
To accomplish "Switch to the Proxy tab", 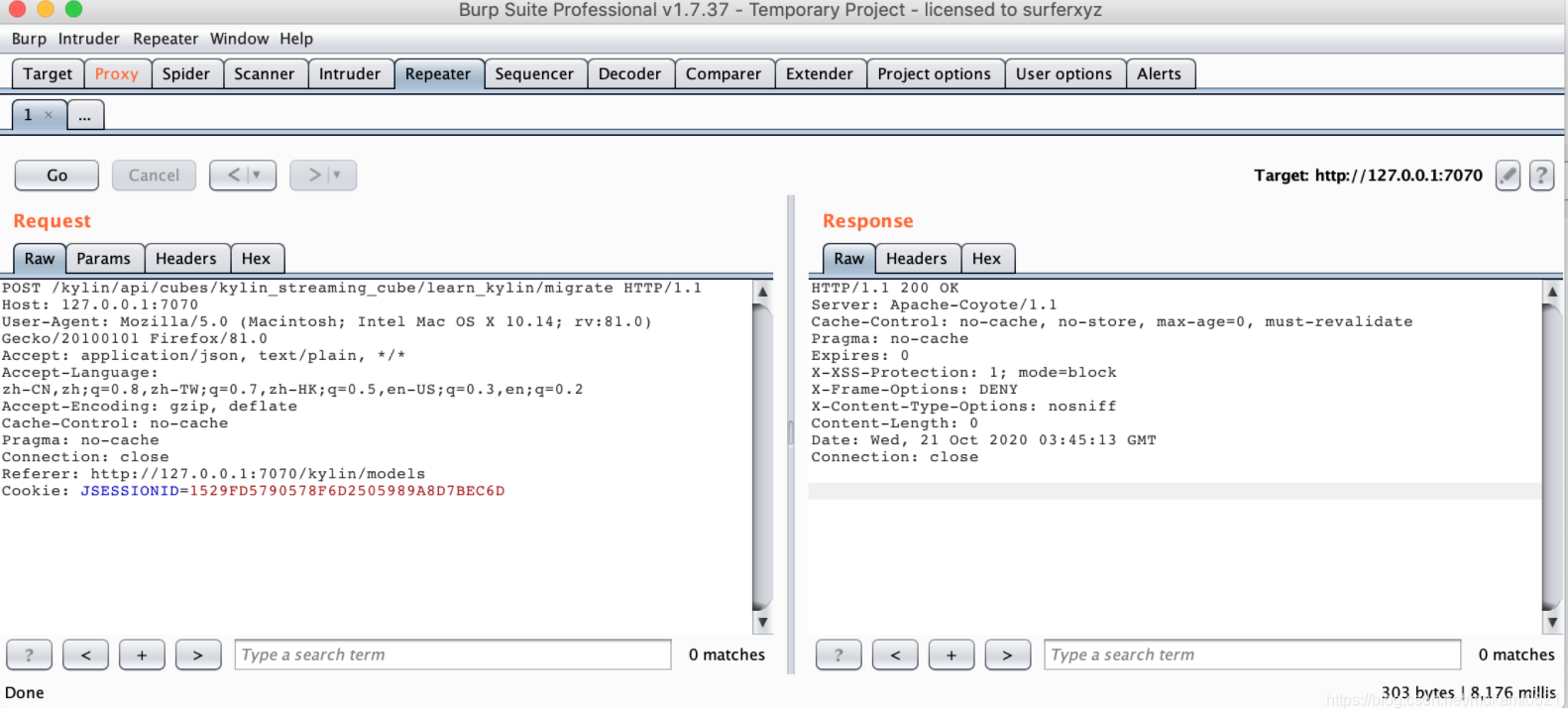I will (x=117, y=74).
